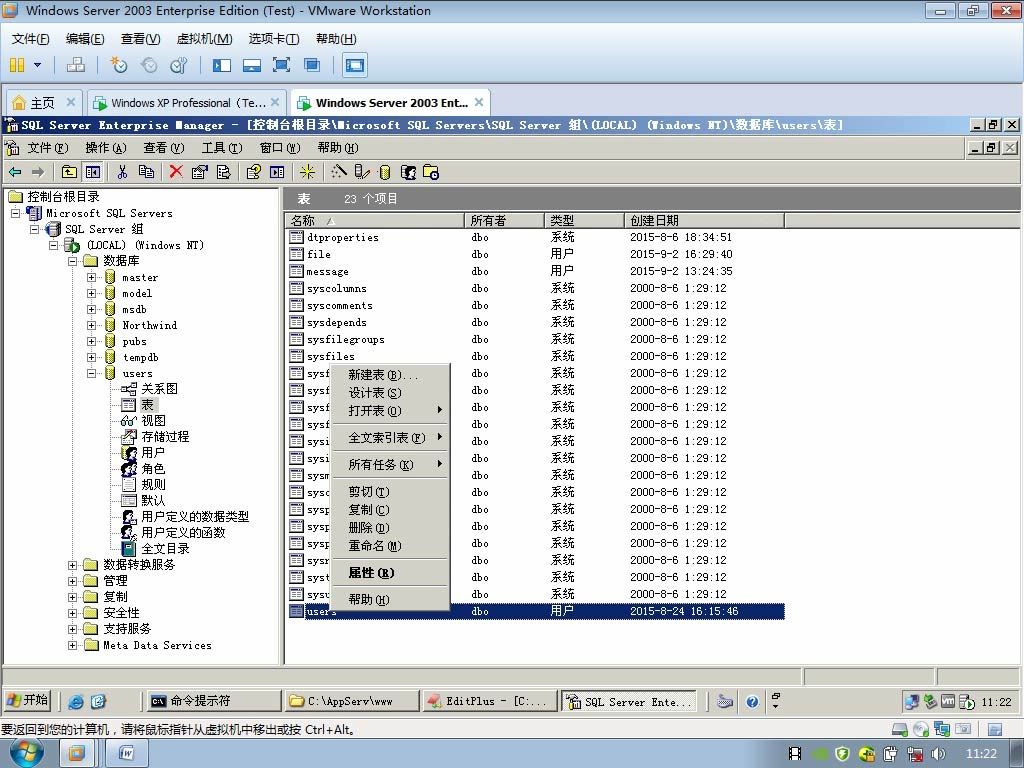Expand the pubs database node
This screenshot has height=768, width=1024.
(x=91, y=342)
